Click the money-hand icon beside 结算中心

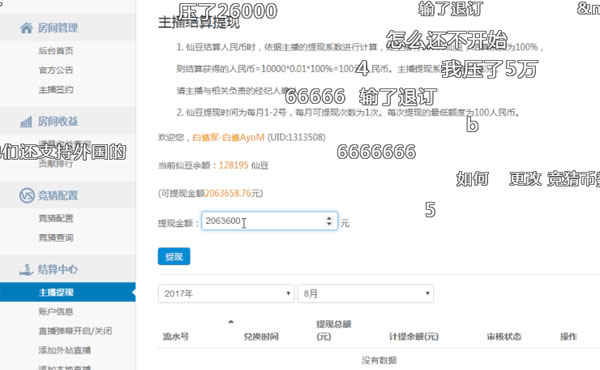[x=26, y=269]
